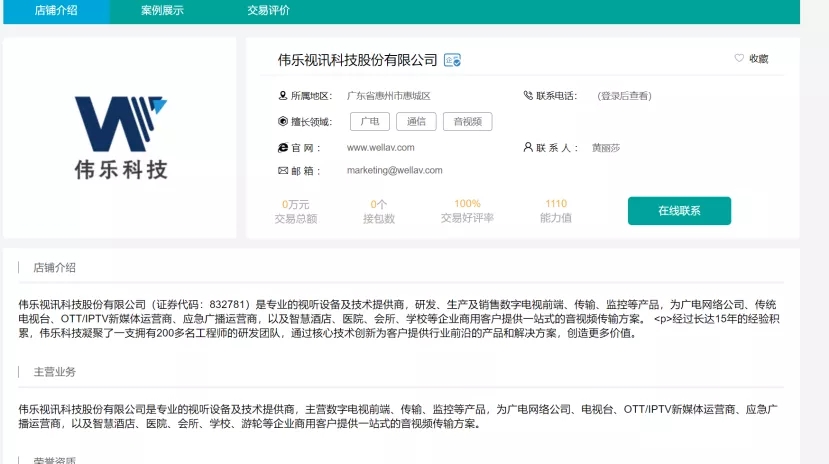Click the target icon beside 擅长领域
Screen dimensions: 829x464
283,122
